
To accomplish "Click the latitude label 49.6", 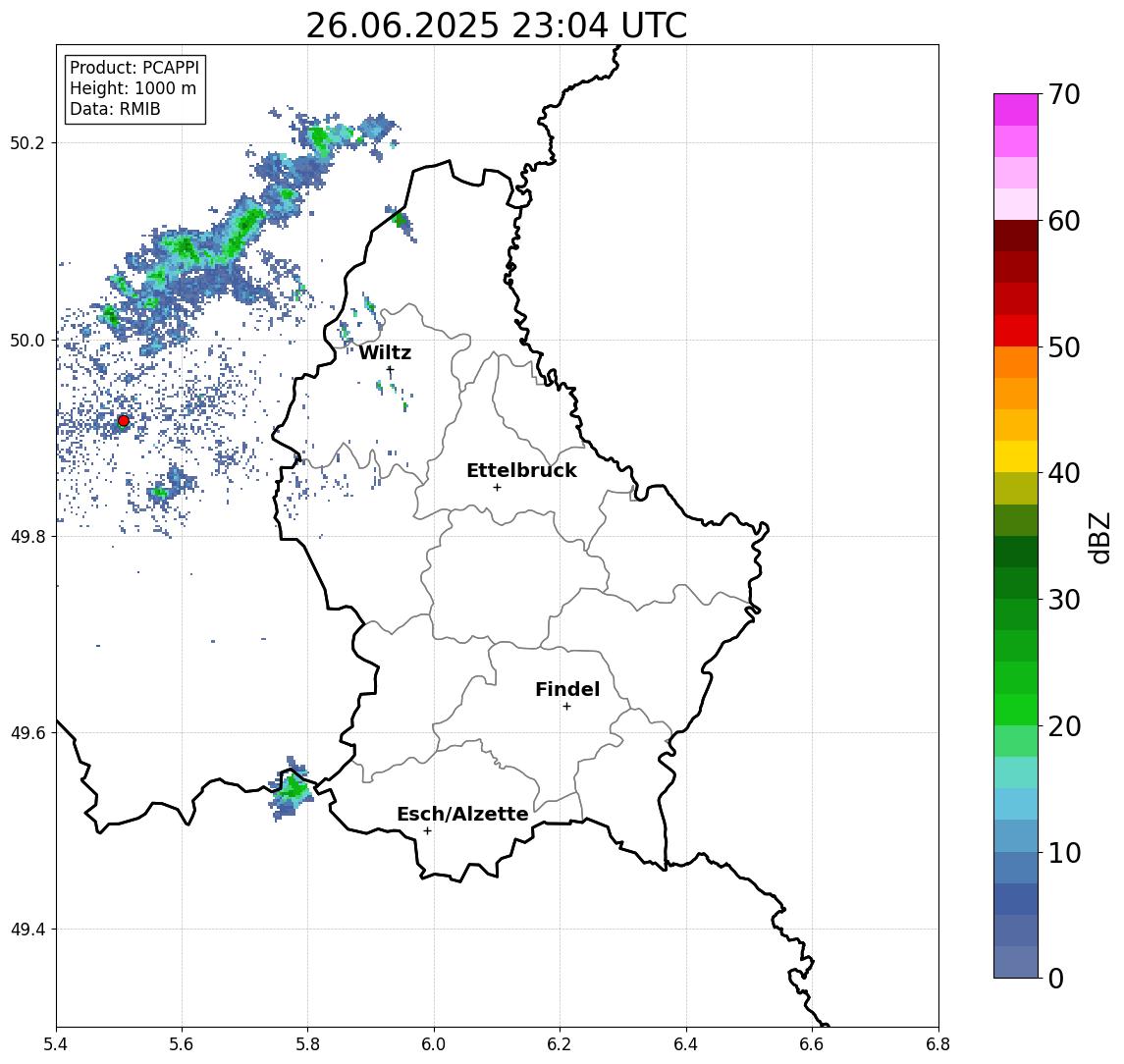I will point(27,733).
